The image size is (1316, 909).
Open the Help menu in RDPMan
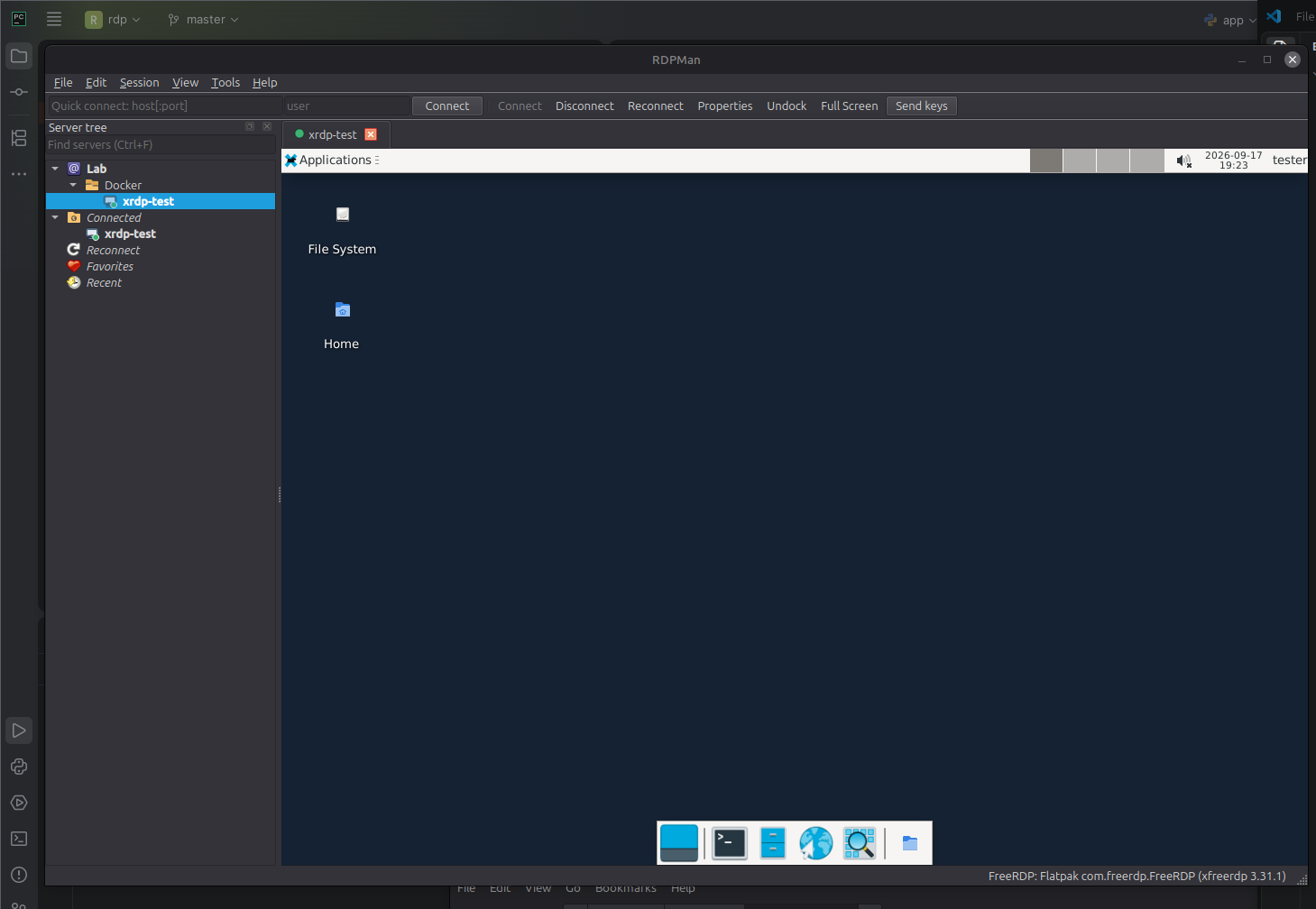(x=264, y=82)
